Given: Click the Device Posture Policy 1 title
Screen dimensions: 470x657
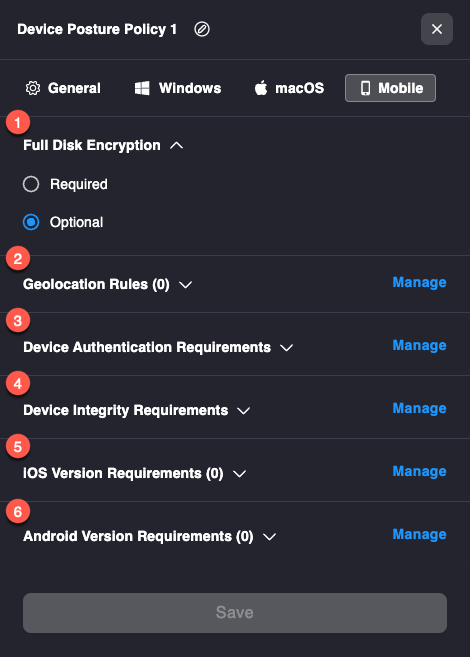Looking at the screenshot, I should point(97,29).
